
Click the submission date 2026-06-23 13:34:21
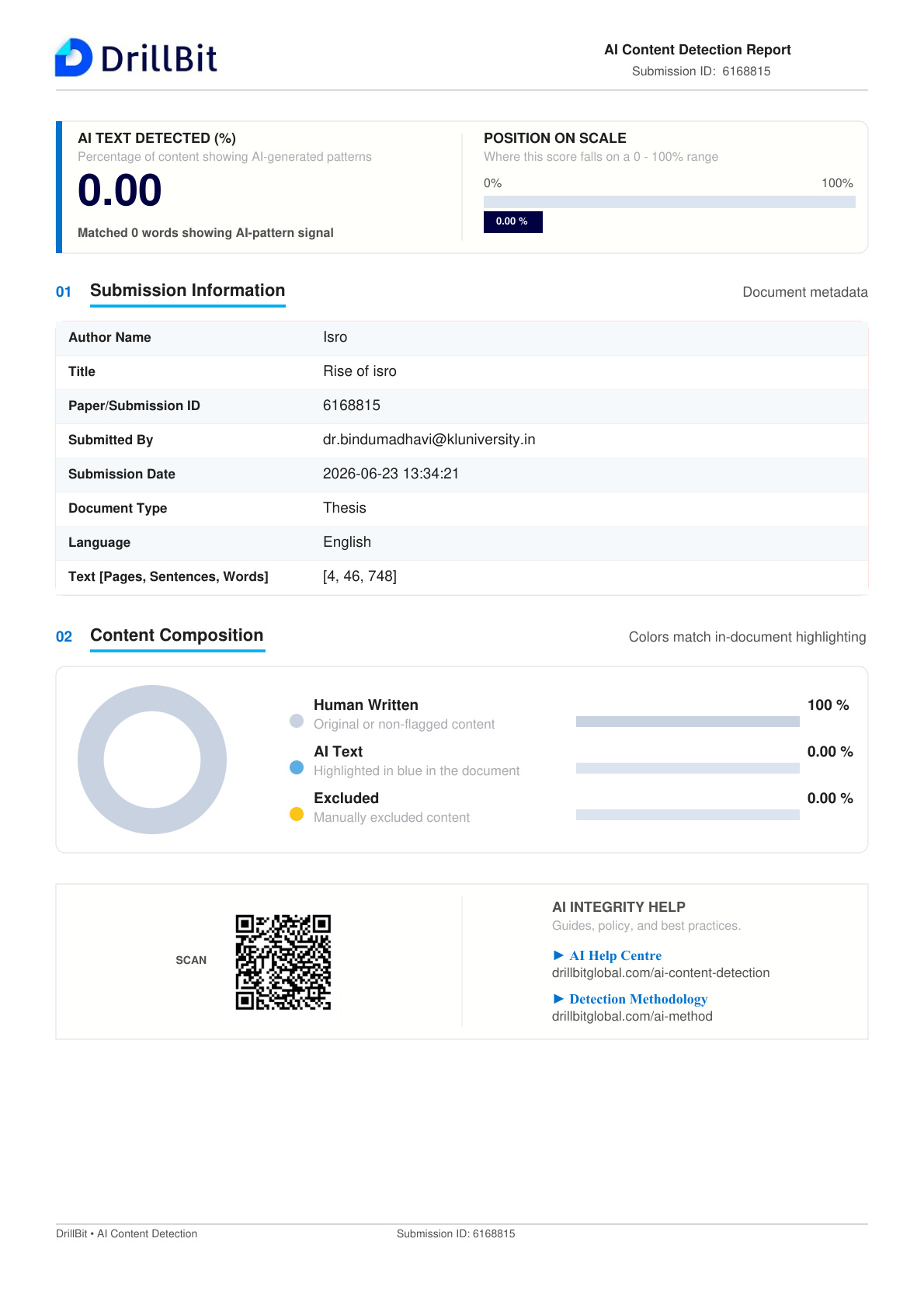[x=391, y=474]
